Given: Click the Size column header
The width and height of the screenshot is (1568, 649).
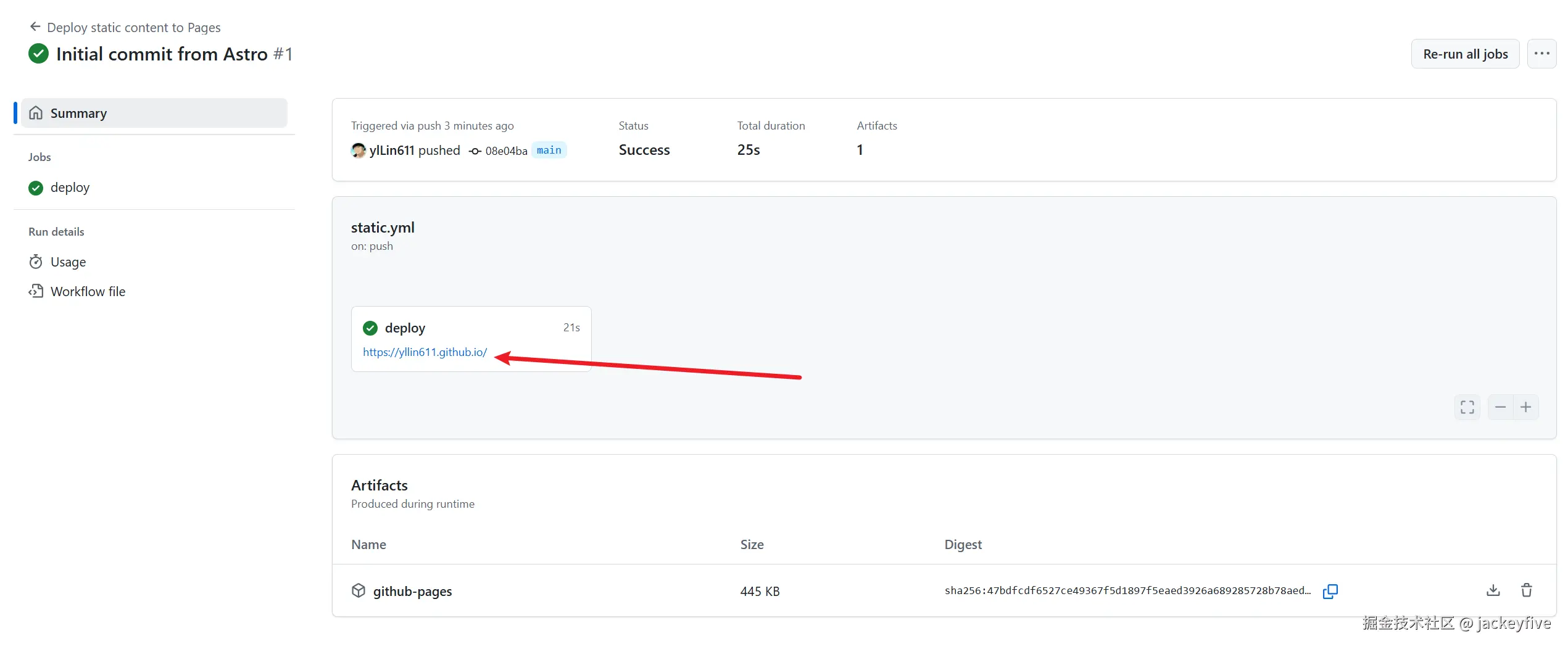Looking at the screenshot, I should click(752, 544).
